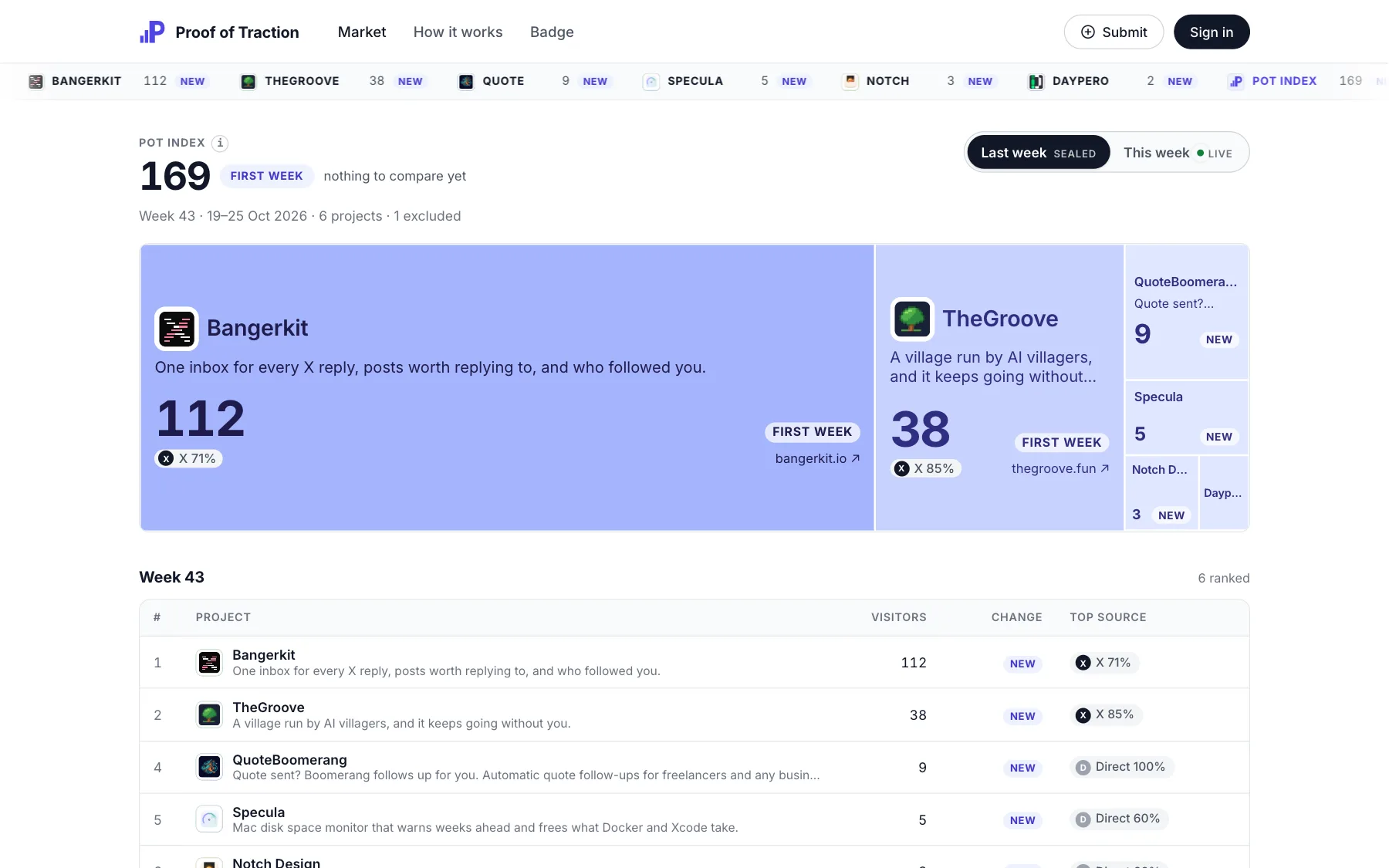This screenshot has width=1389, height=868.
Task: Click the Notch D... treemap tile
Action: tap(1161, 492)
